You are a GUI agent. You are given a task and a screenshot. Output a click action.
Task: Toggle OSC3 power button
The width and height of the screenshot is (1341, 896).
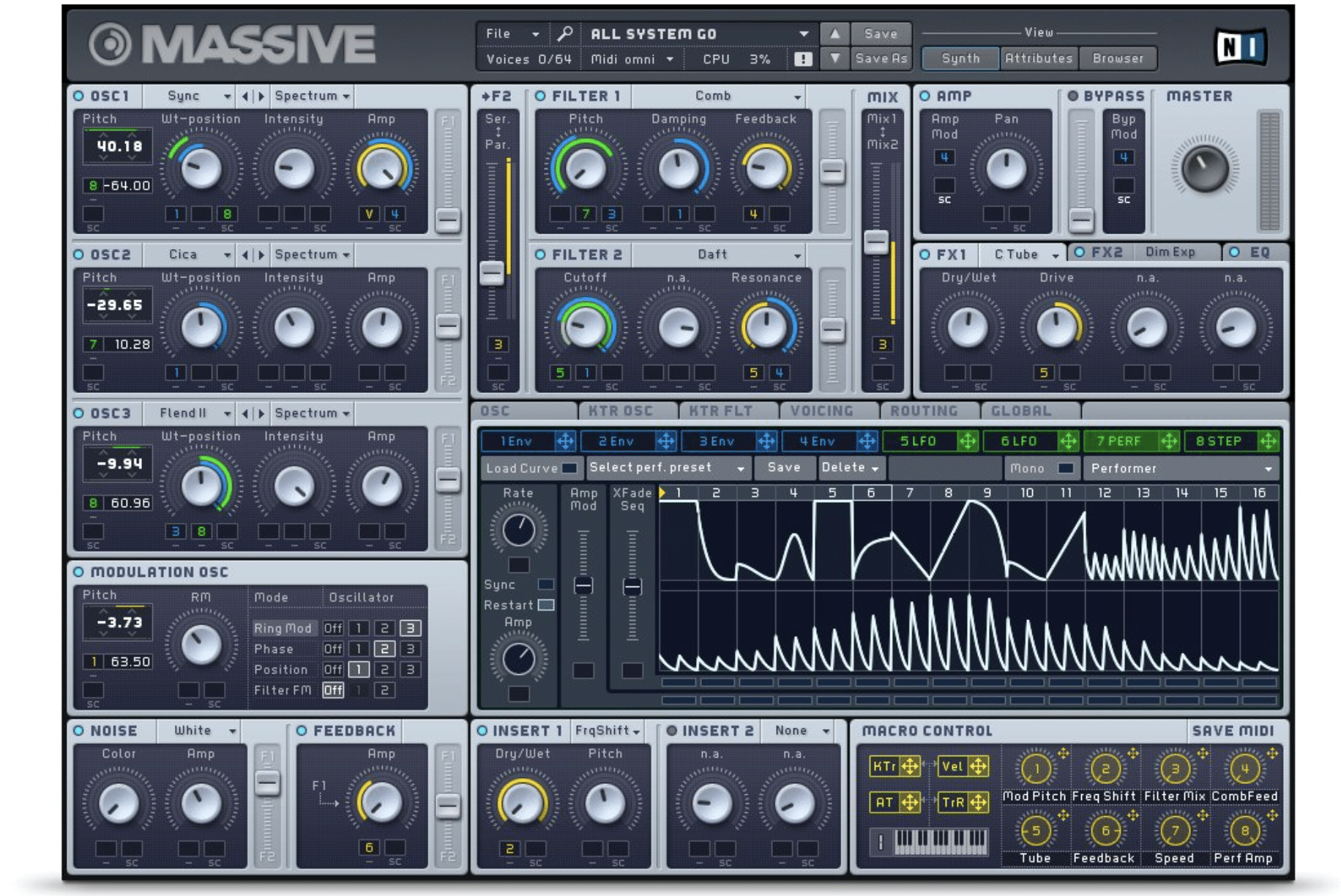click(79, 414)
